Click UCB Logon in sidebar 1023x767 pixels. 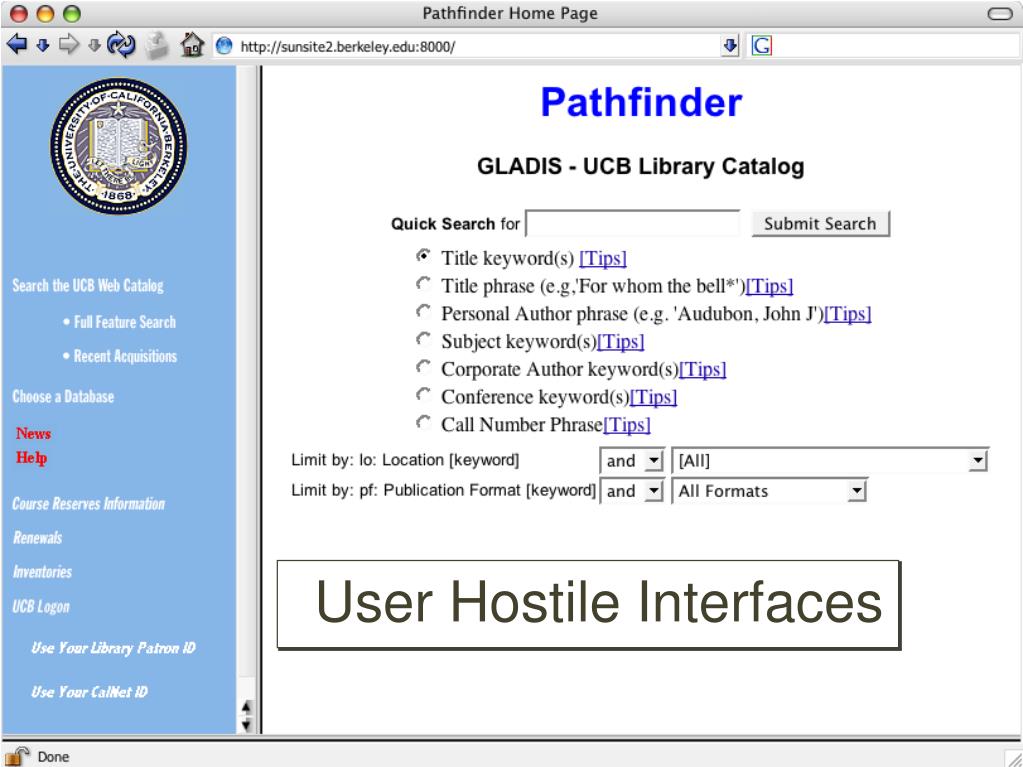(41, 607)
